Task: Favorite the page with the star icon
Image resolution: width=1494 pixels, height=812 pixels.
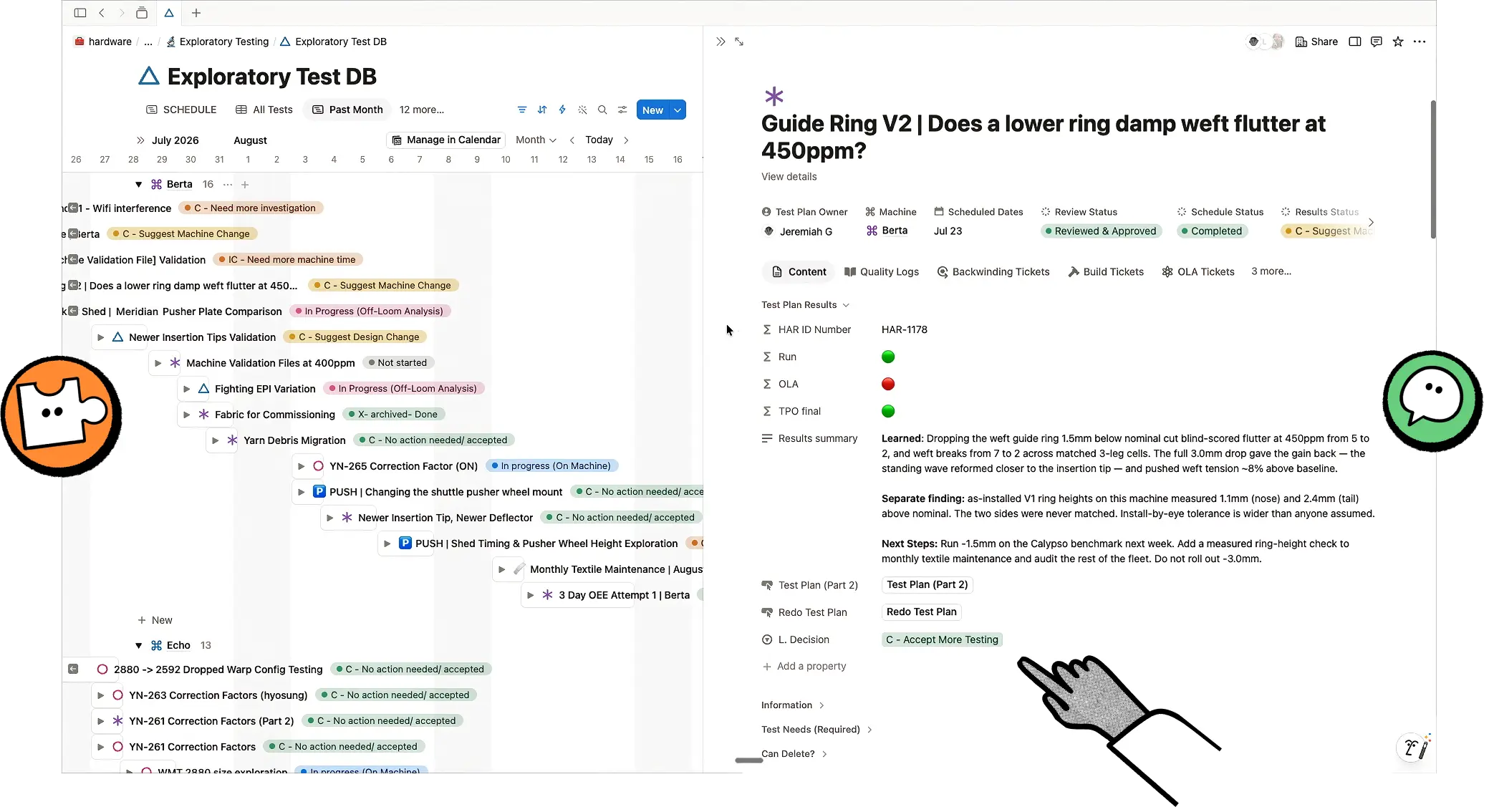Action: (1398, 42)
